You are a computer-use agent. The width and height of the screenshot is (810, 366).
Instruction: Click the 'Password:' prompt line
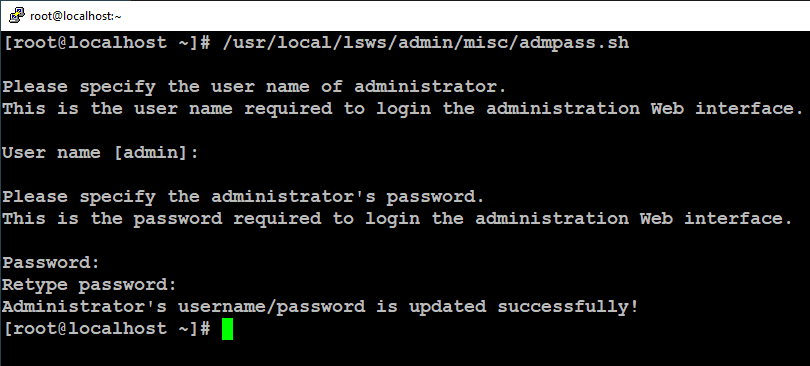tap(51, 263)
